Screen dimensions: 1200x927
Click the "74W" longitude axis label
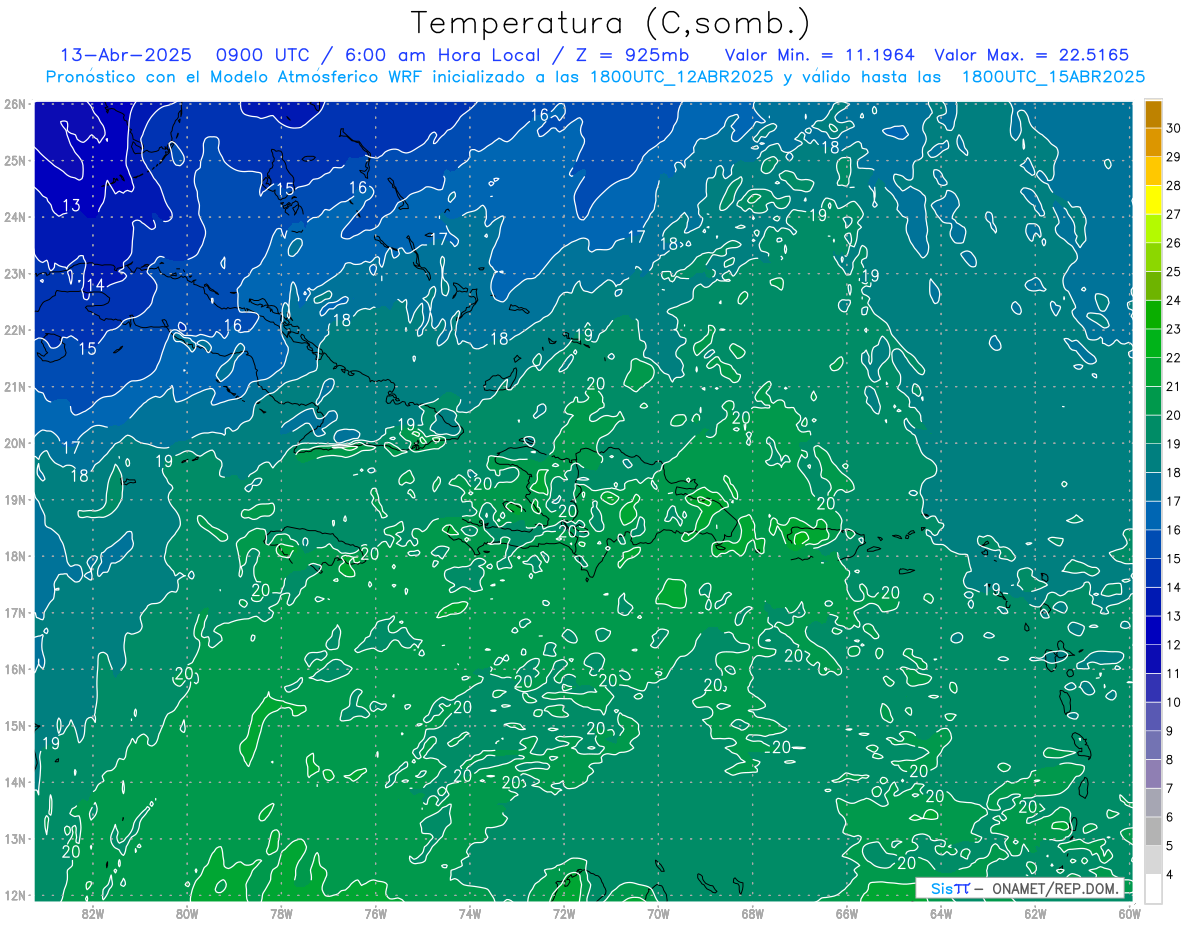469,913
